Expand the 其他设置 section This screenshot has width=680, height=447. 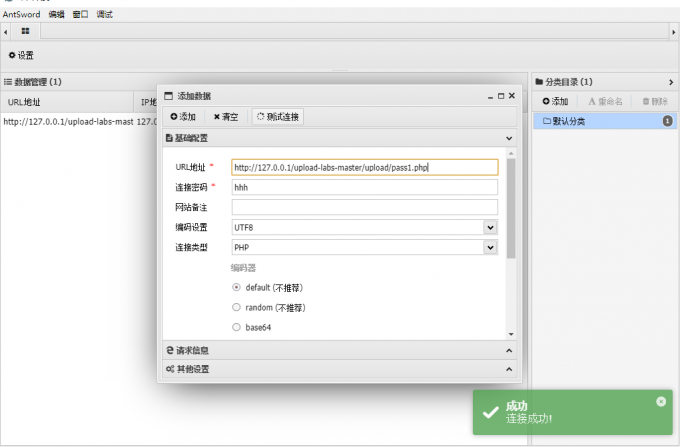pos(340,369)
